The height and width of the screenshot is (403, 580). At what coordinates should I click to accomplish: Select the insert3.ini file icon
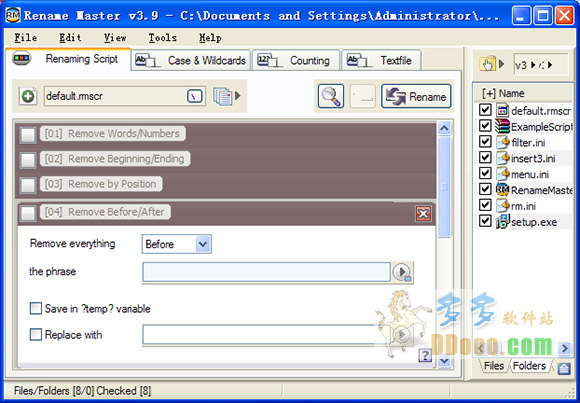(x=503, y=158)
